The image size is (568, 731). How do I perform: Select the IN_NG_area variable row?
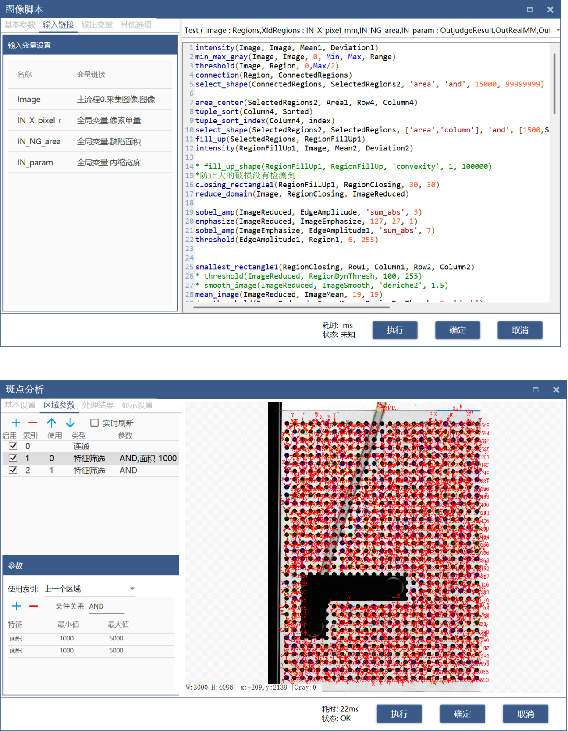click(x=90, y=141)
